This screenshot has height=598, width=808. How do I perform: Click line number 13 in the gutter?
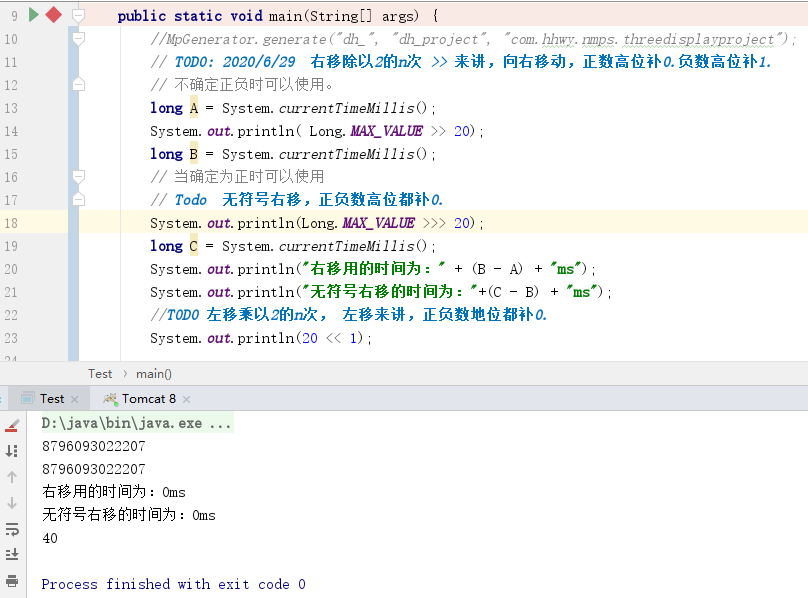pos(11,108)
